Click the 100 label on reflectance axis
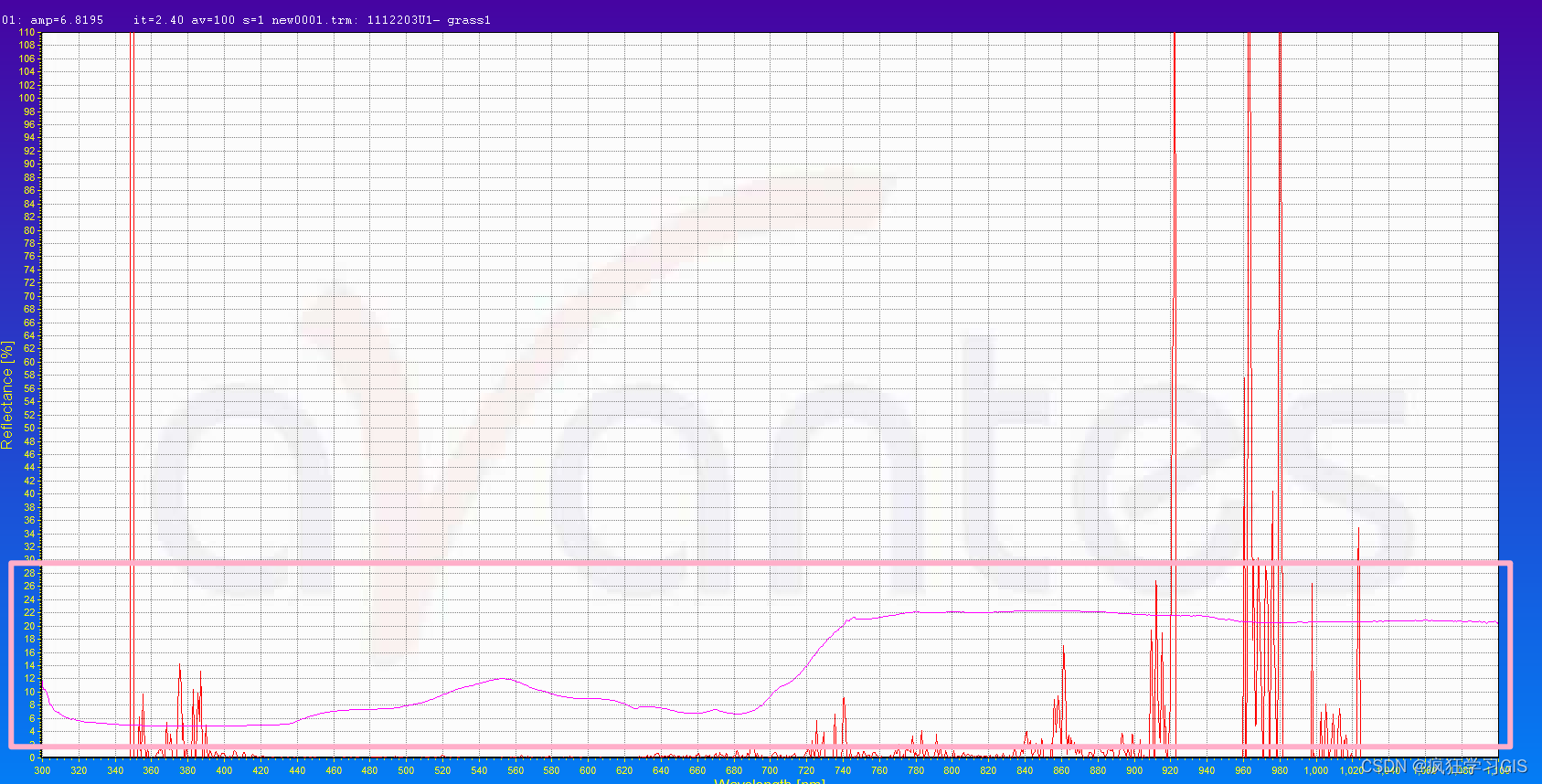1542x784 pixels. [27, 98]
